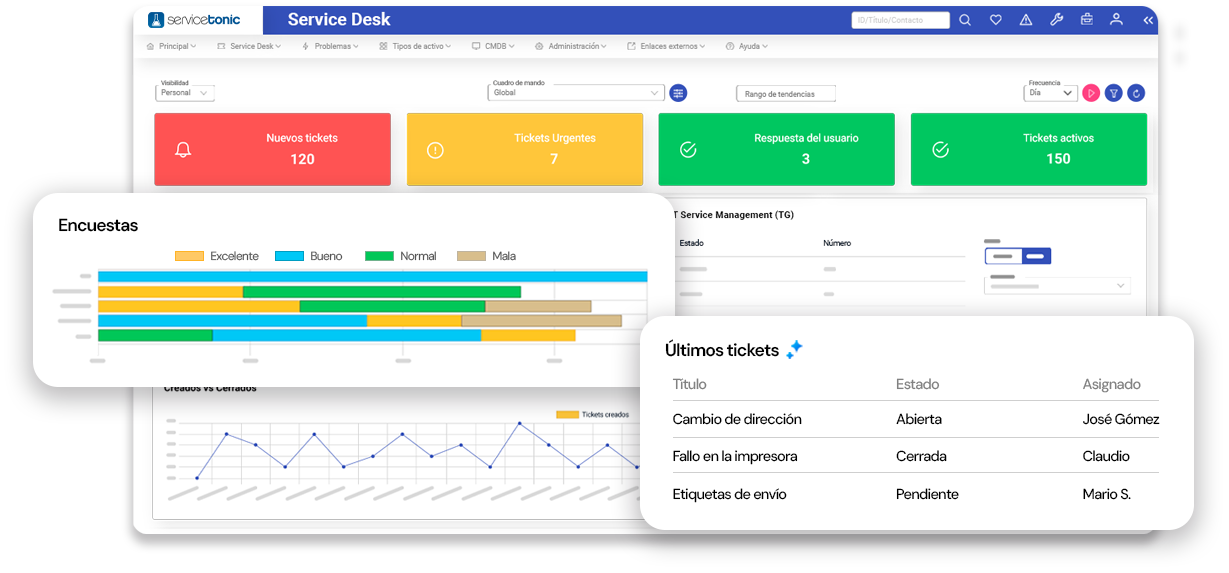Open the briefcase icon in header
The width and height of the screenshot is (1229, 573).
pos(1086,20)
